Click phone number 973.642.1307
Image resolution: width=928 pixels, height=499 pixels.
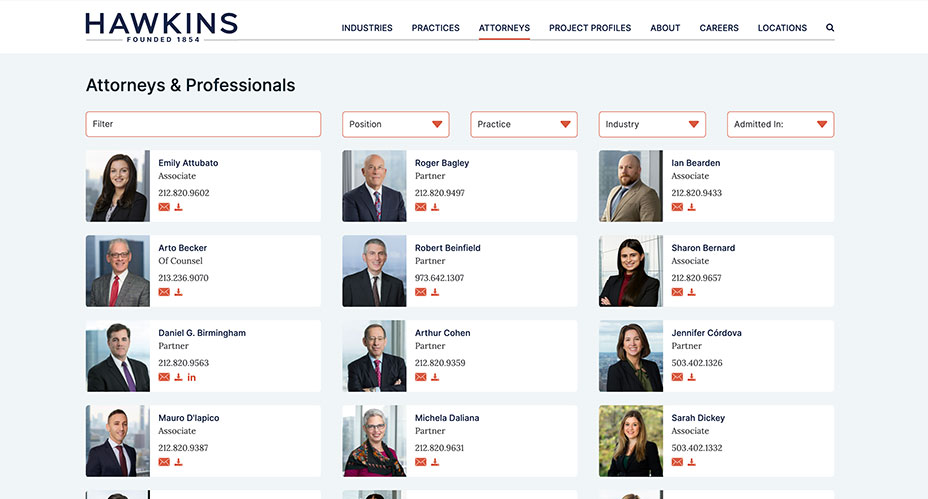[x=439, y=278]
